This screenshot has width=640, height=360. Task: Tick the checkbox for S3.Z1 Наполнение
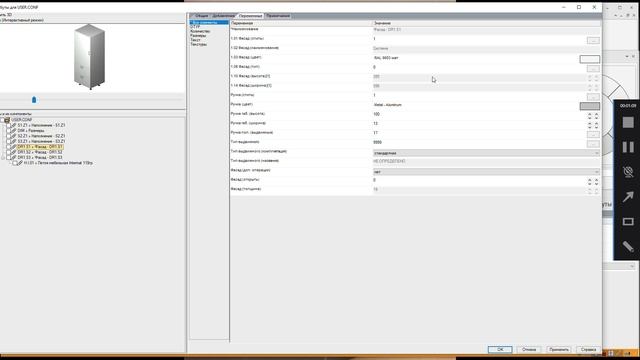pos(9,141)
